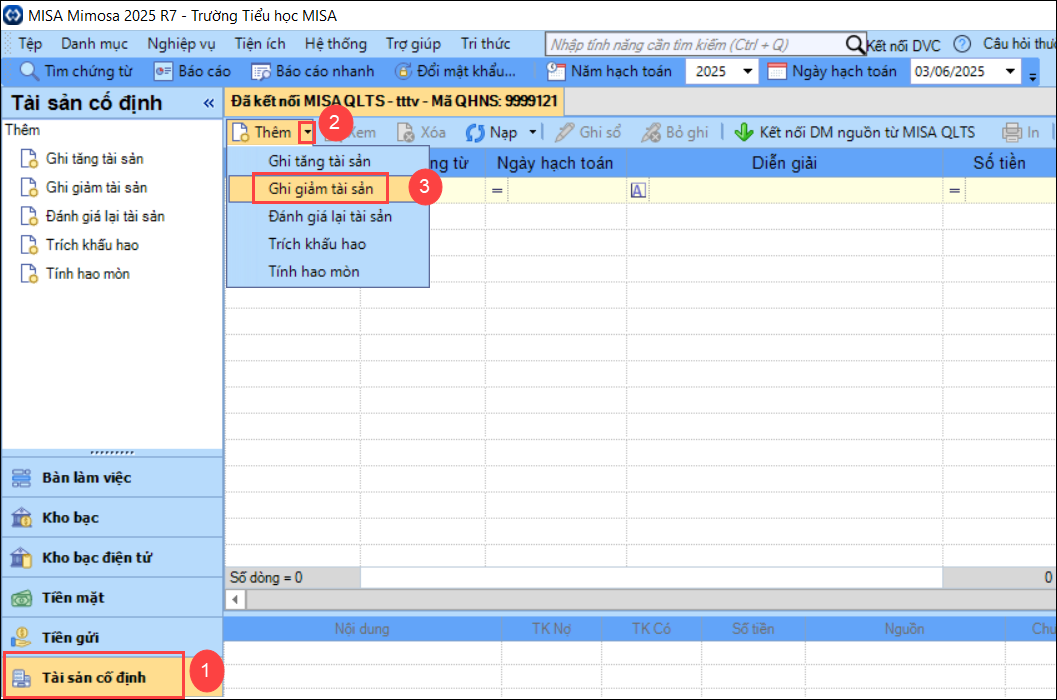Viewport: 1057px width, 700px height.
Task: Choose Ghi tăng tài sản from dropdown menu
Action: pyautogui.click(x=328, y=161)
